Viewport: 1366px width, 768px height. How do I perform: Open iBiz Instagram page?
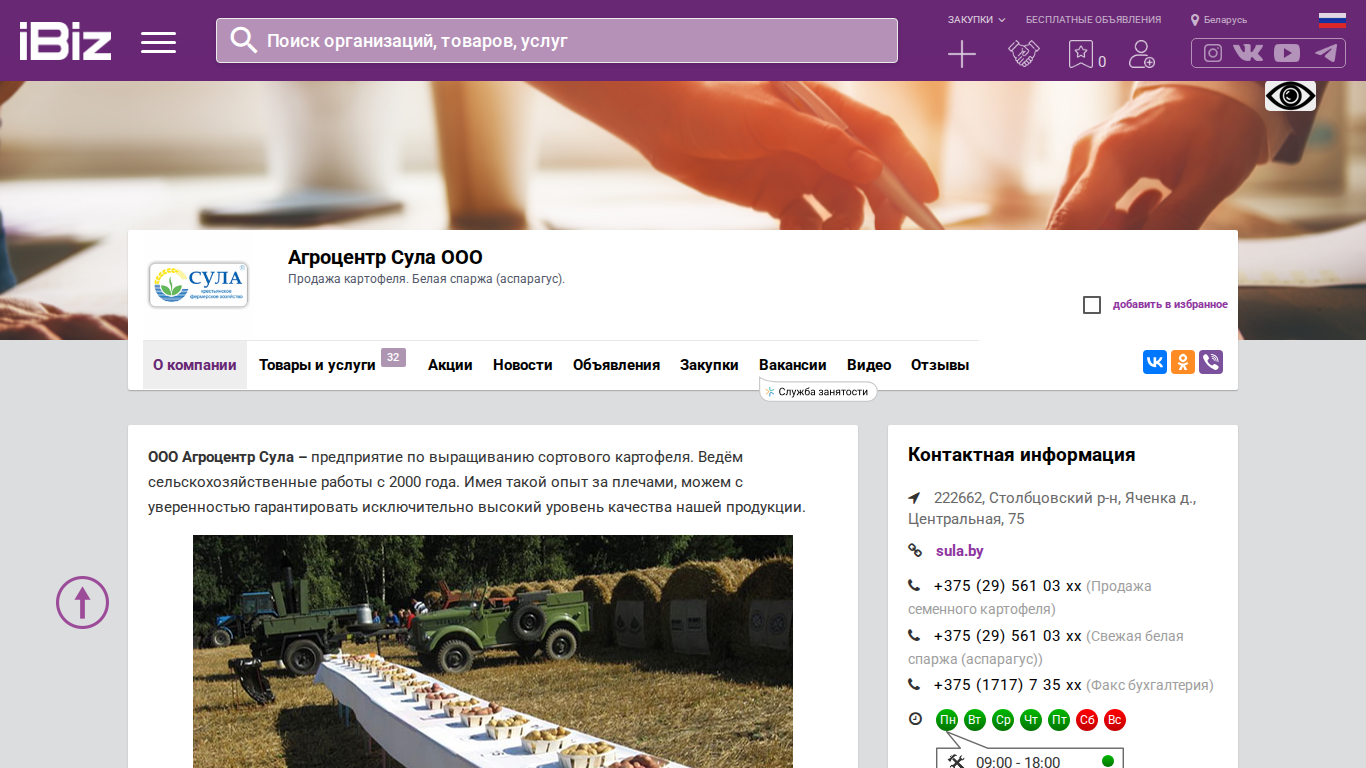coord(1213,53)
